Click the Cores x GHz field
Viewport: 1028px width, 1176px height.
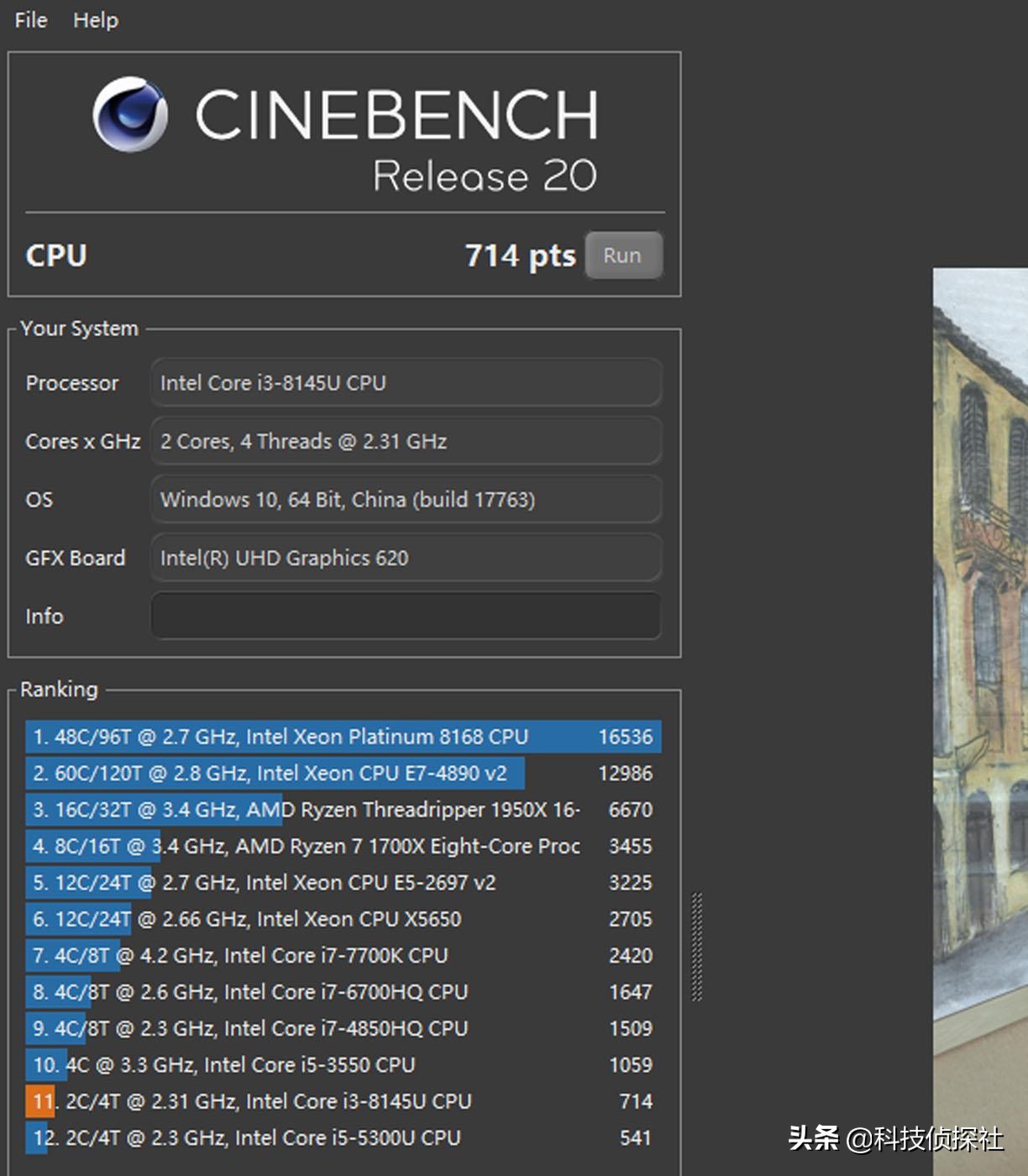click(x=406, y=441)
